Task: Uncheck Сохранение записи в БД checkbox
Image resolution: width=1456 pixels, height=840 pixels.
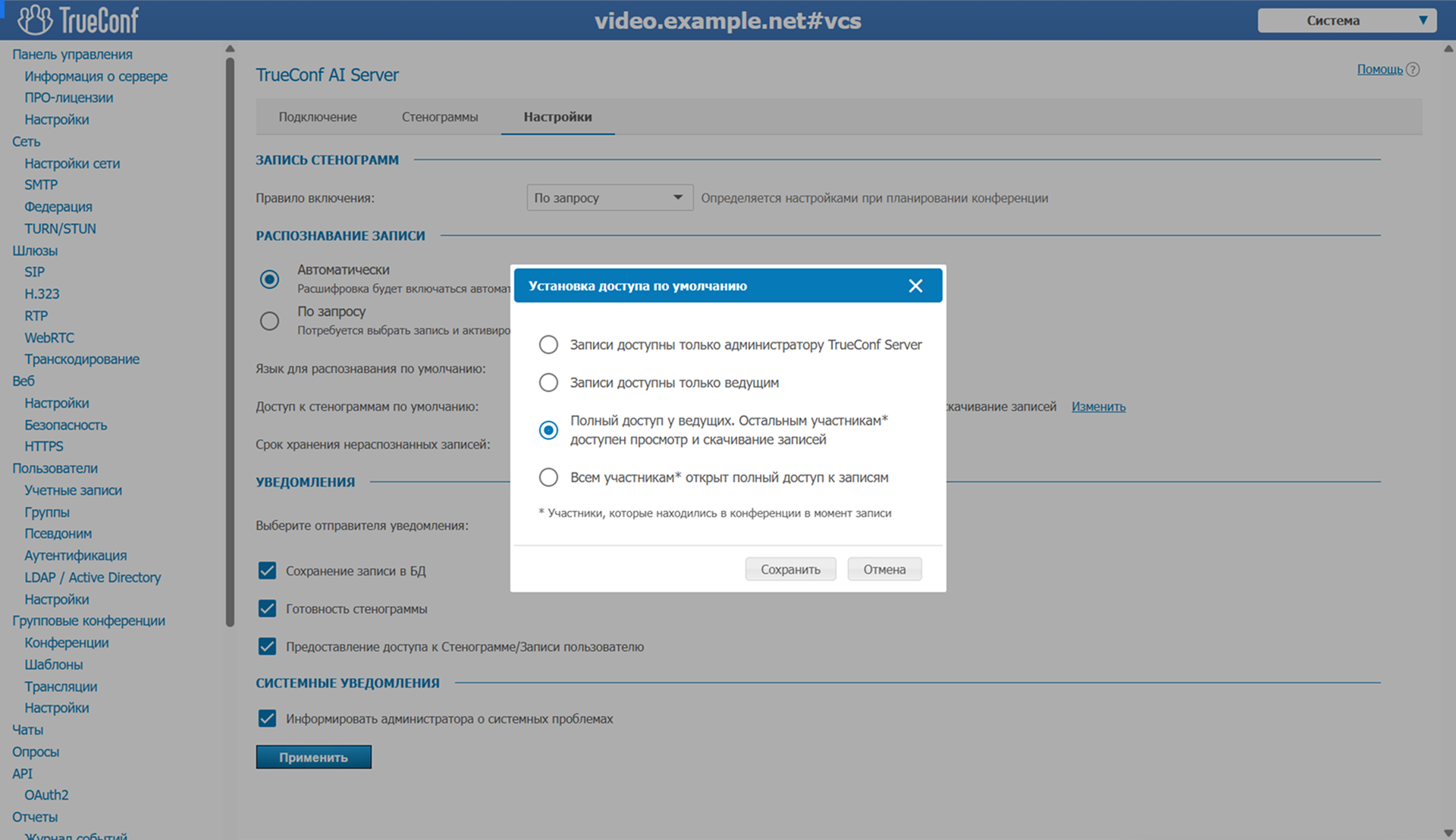Action: (x=267, y=571)
